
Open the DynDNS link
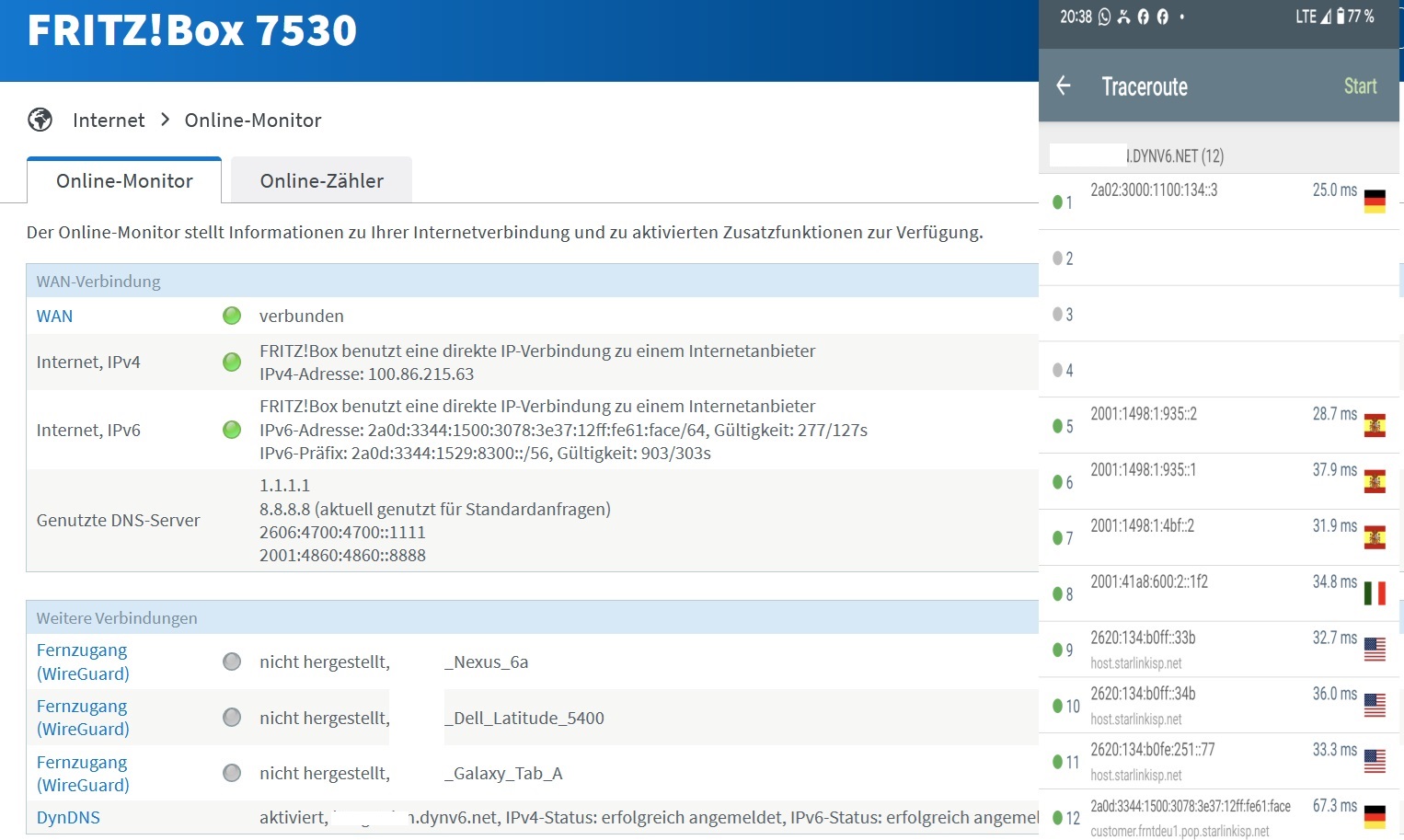[68, 817]
